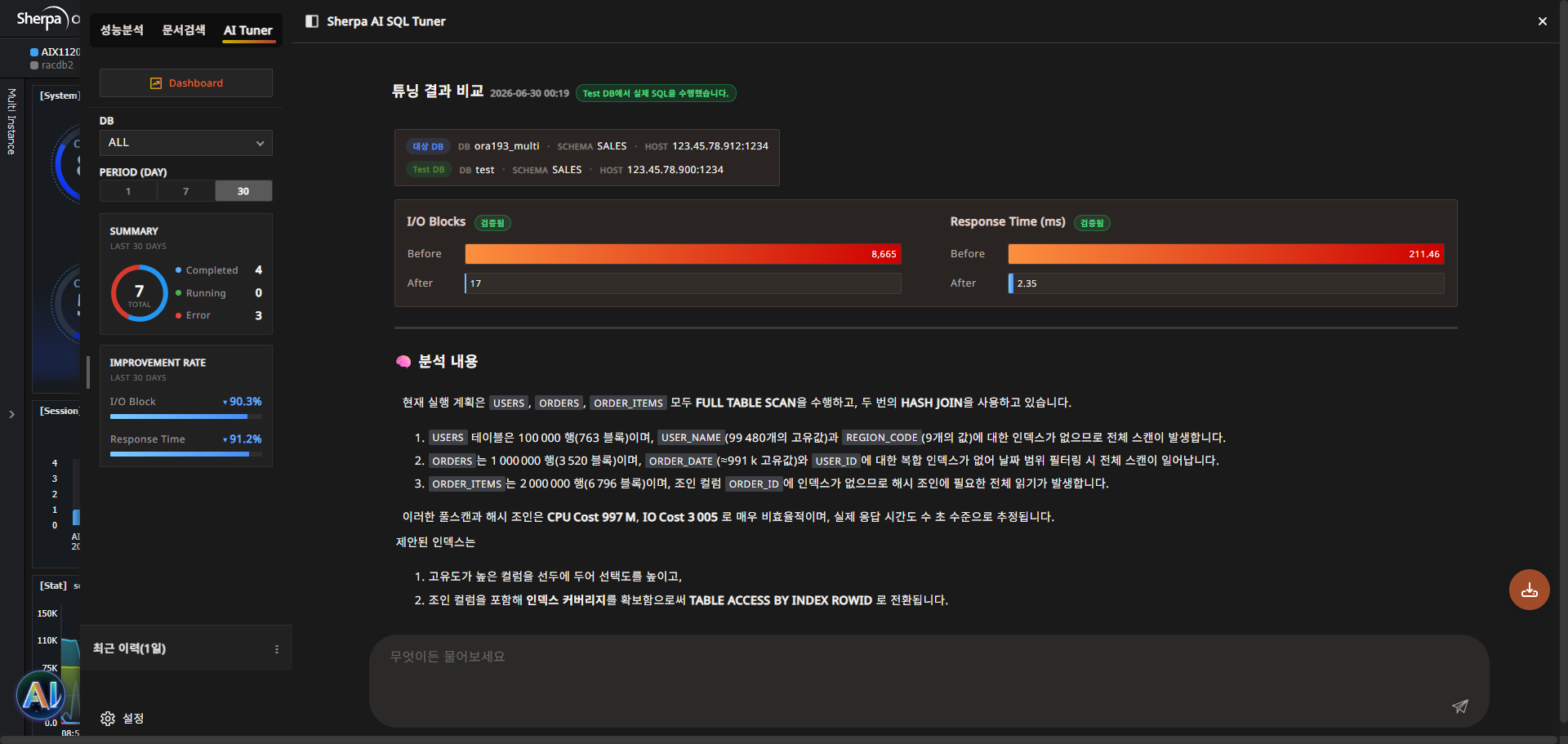
Task: Click the Response Time improvement progress bar
Action: (x=186, y=454)
